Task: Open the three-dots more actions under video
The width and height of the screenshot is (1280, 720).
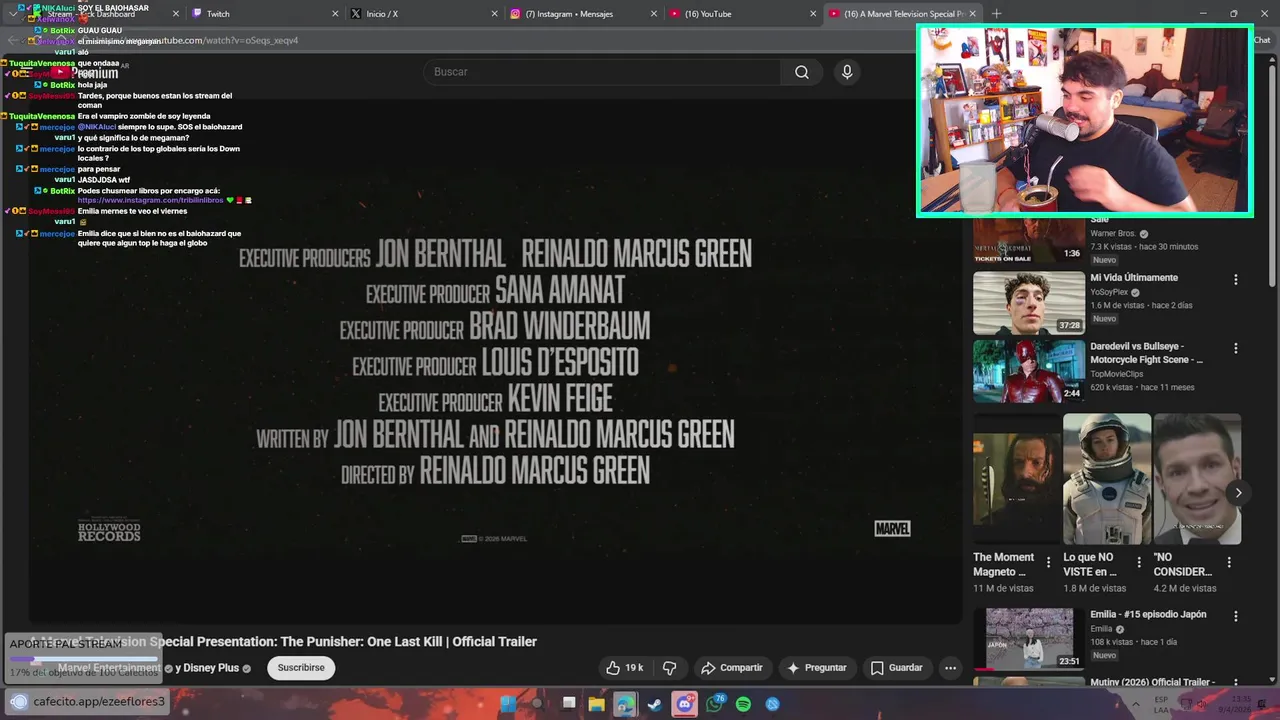Action: tap(950, 668)
